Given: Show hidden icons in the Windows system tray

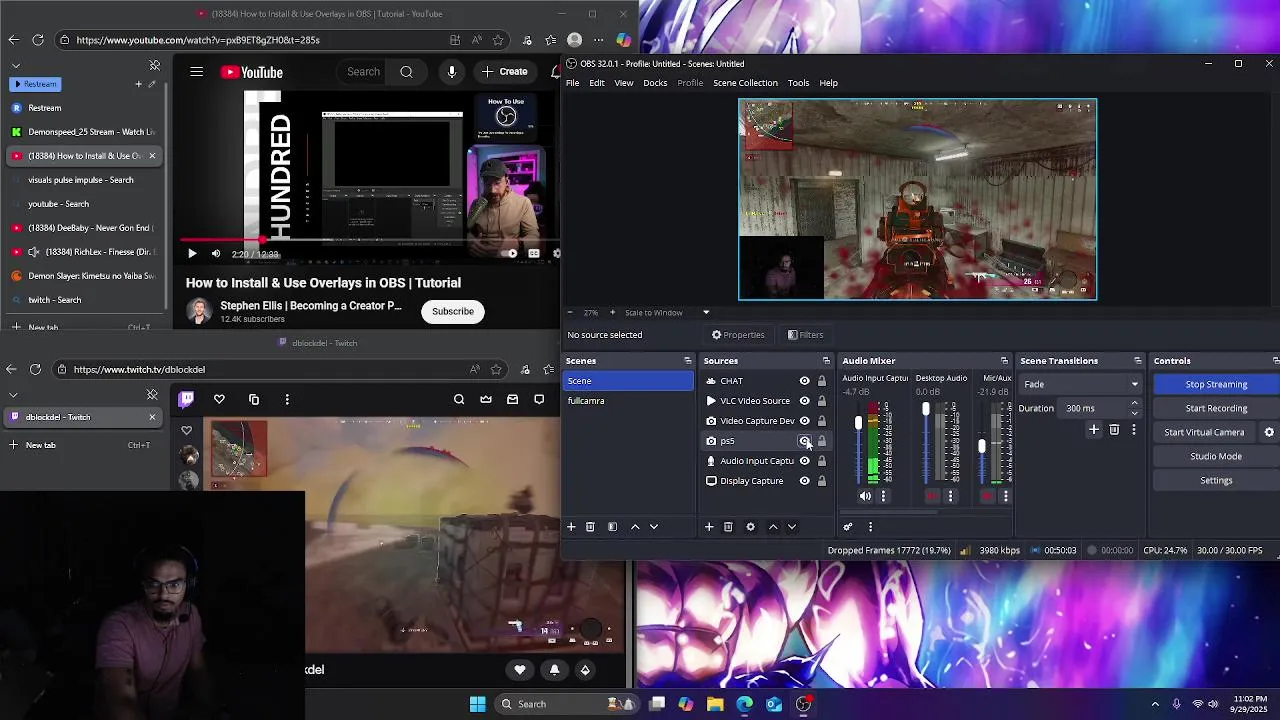Looking at the screenshot, I should pyautogui.click(x=1155, y=704).
